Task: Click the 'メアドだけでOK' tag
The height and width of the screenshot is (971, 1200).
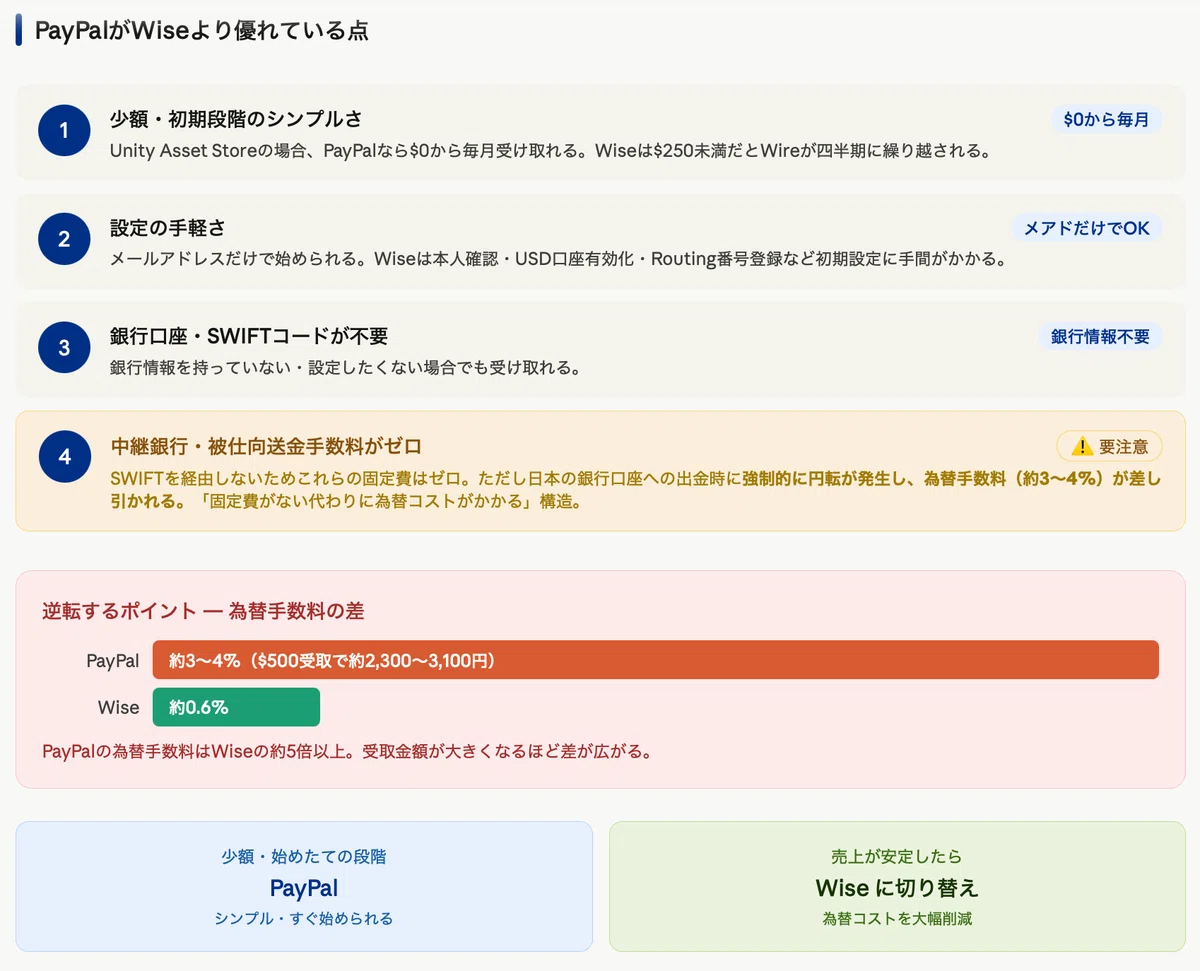Action: (x=1087, y=228)
